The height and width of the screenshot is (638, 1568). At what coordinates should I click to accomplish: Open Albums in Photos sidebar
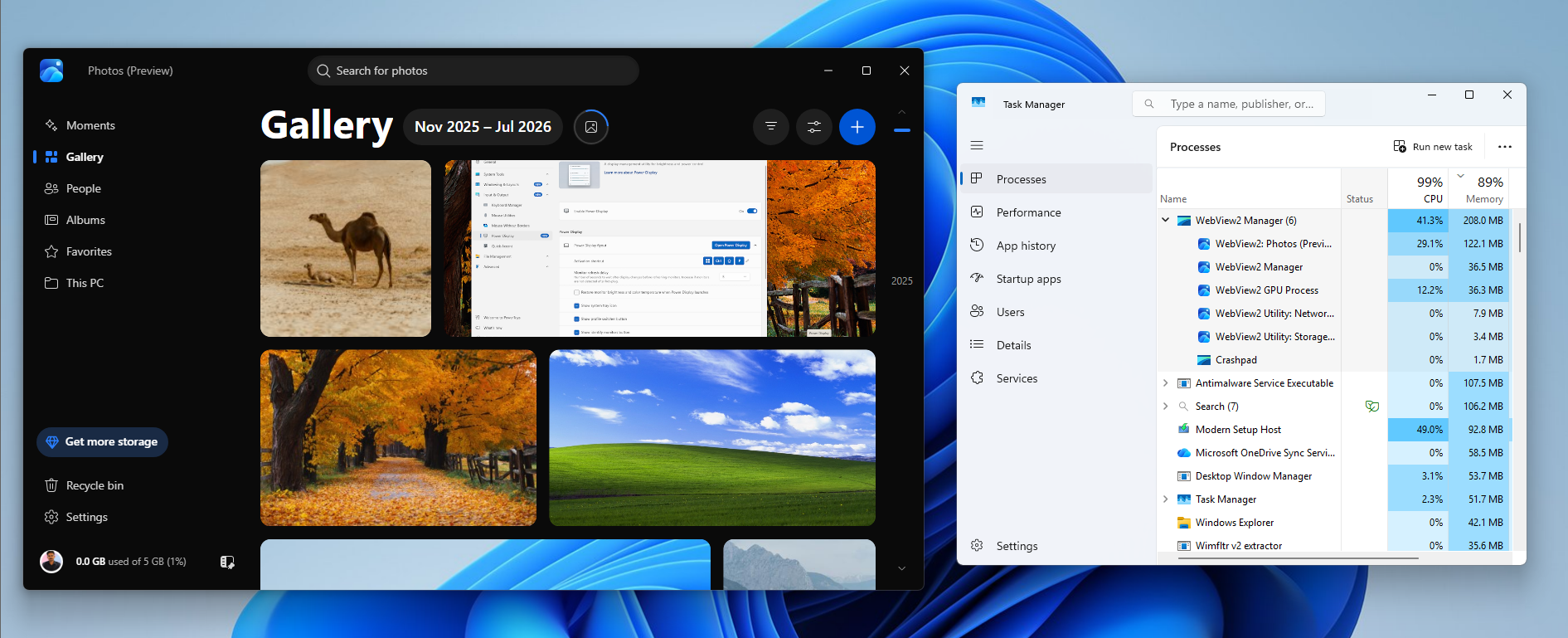coord(75,220)
